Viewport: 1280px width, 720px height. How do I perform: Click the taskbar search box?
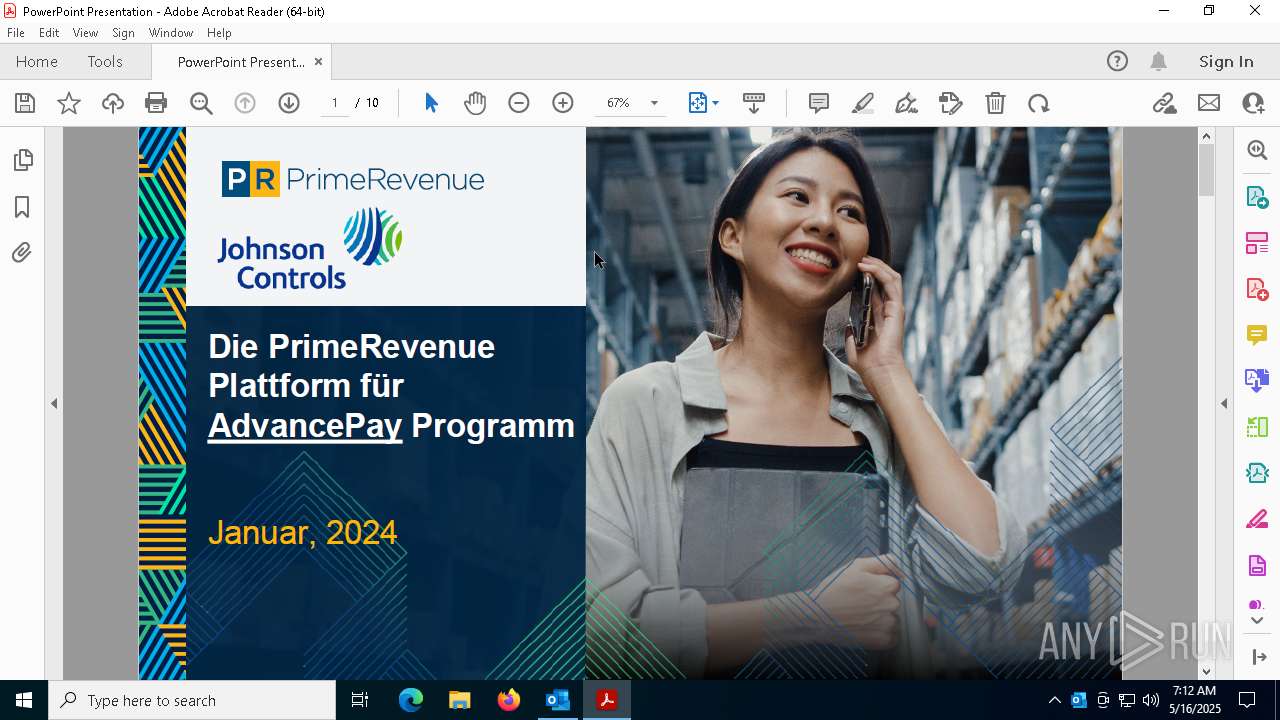pyautogui.click(x=192, y=700)
